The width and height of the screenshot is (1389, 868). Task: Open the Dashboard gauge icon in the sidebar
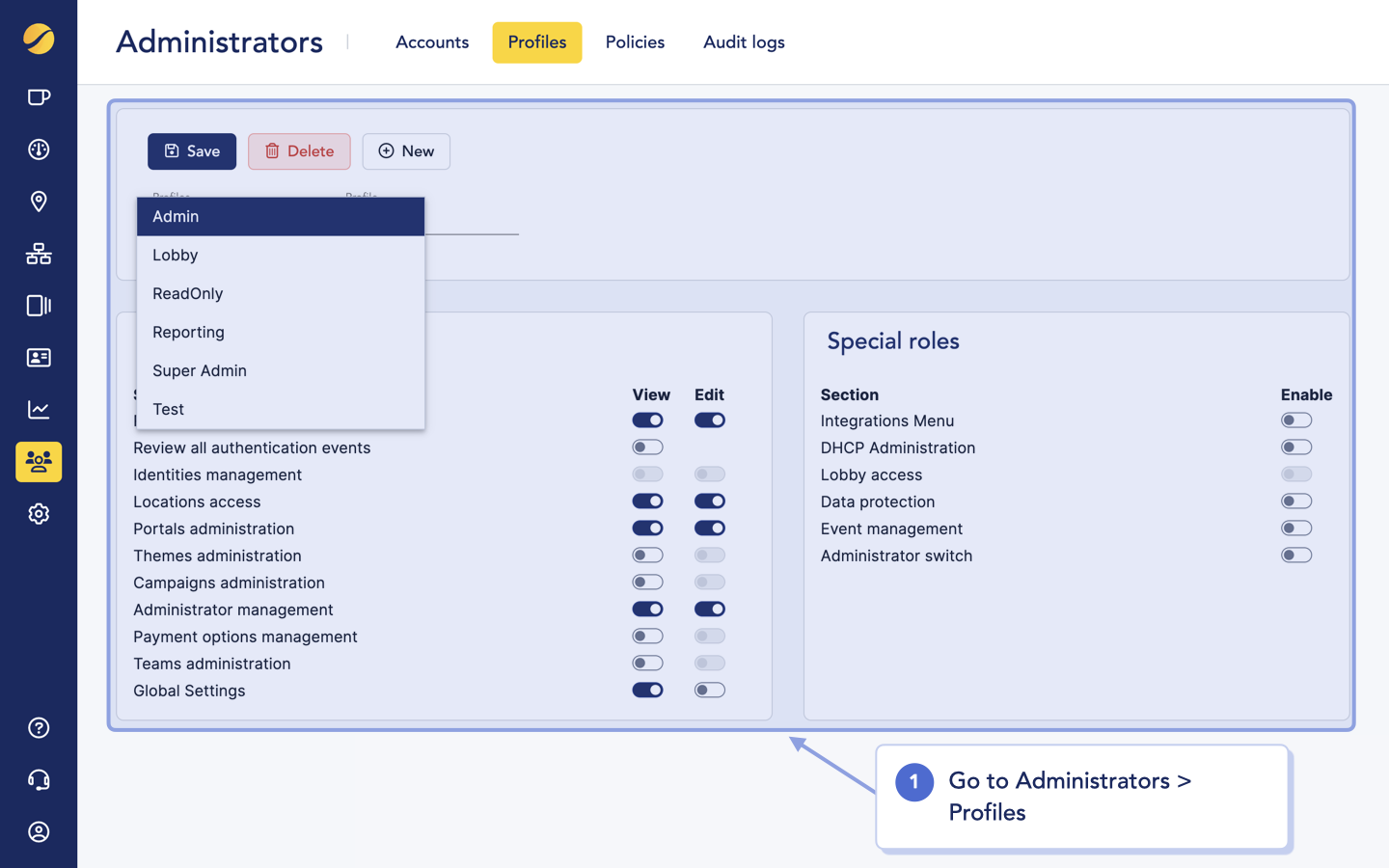[39, 149]
